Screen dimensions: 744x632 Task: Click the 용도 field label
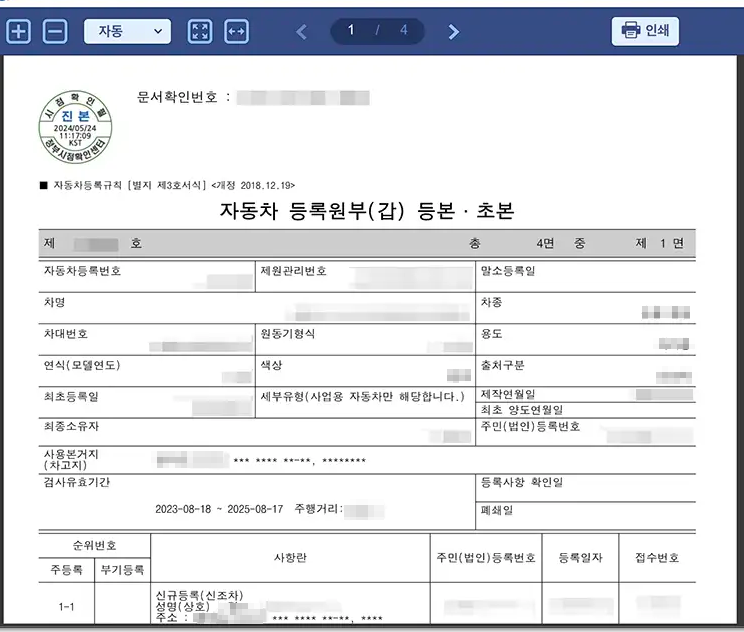(x=491, y=334)
